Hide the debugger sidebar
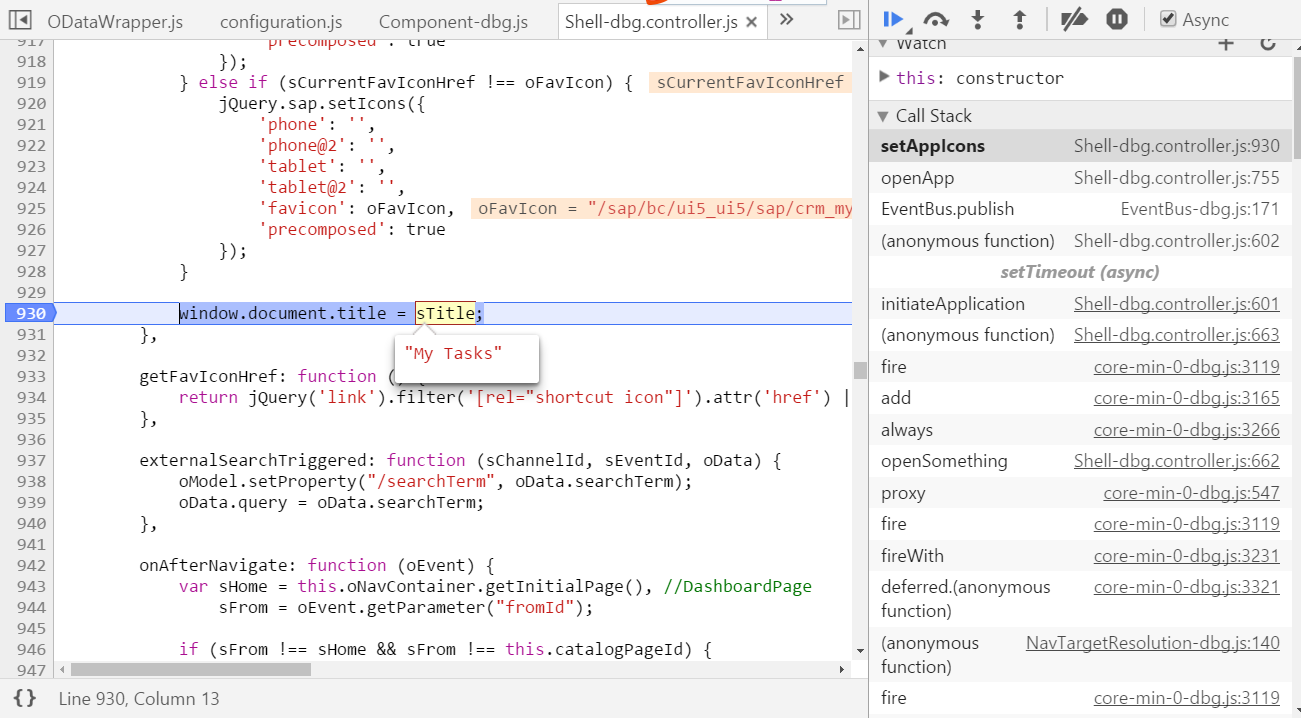This screenshot has height=718, width=1301. [849, 19]
